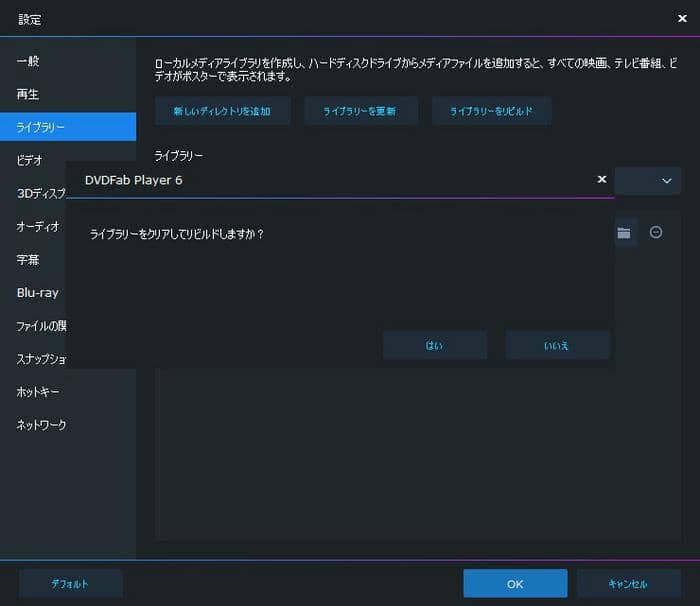
Task: Click the DVDFab Player 6 dialog title
Action: click(133, 180)
